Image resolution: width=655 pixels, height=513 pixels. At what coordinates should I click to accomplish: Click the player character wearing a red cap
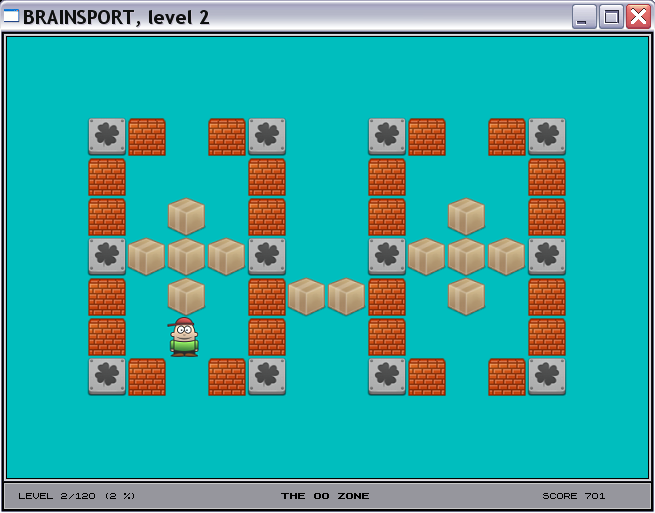point(186,337)
